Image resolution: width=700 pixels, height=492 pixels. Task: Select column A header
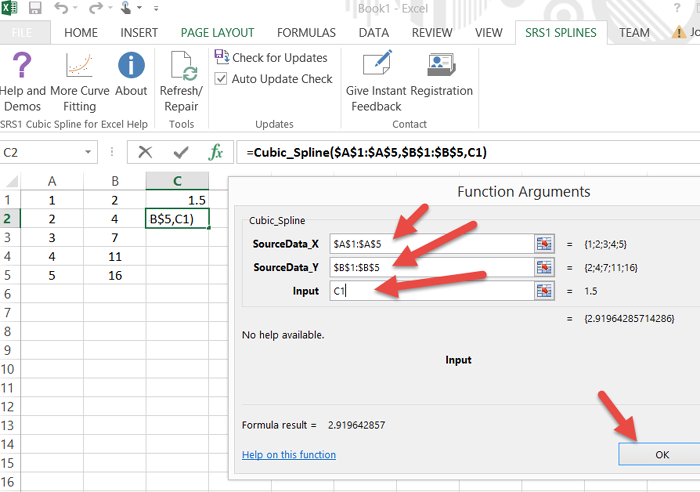coord(52,181)
